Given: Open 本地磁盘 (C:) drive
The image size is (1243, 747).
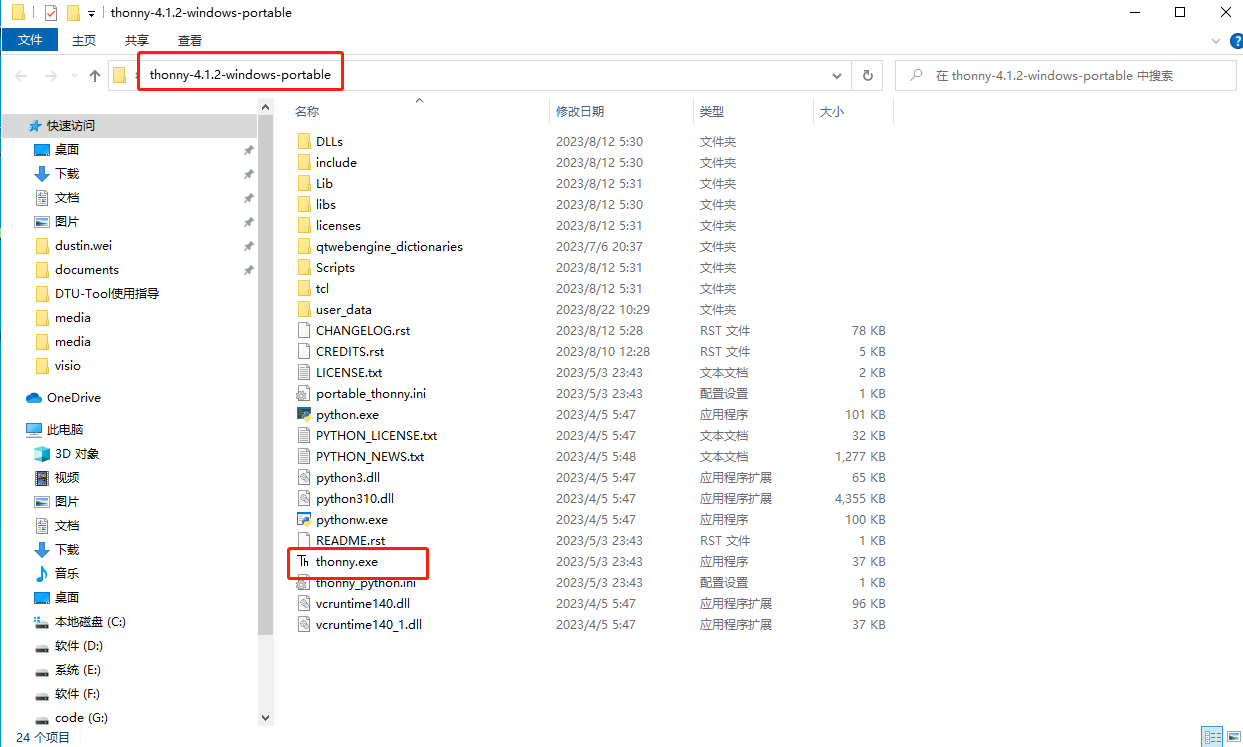Looking at the screenshot, I should point(90,621).
